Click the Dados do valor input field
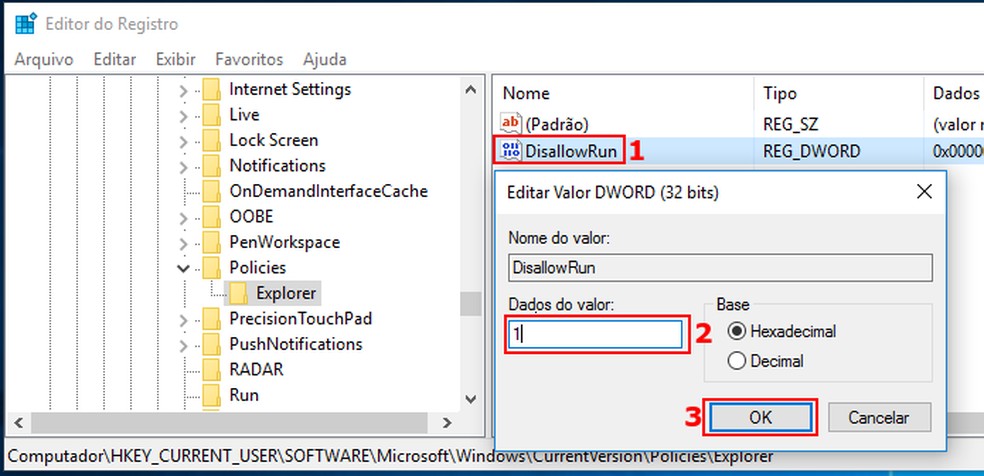The height and width of the screenshot is (476, 984). 595,335
